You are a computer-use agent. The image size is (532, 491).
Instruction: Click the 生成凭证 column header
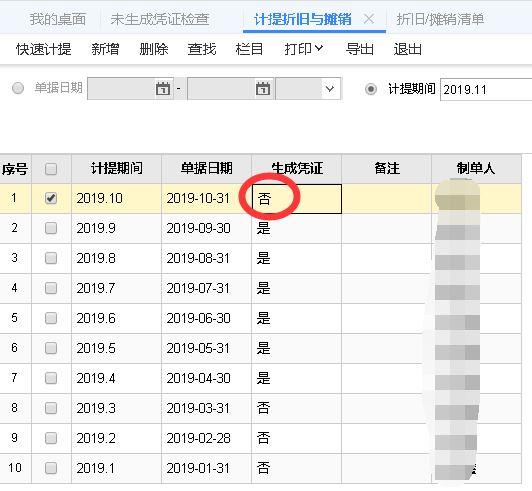297,169
